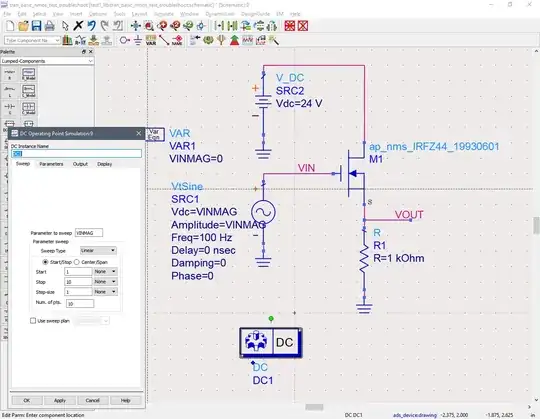Enable the Use sweep plan checkbox
The height and width of the screenshot is (419, 540).
coord(33,321)
